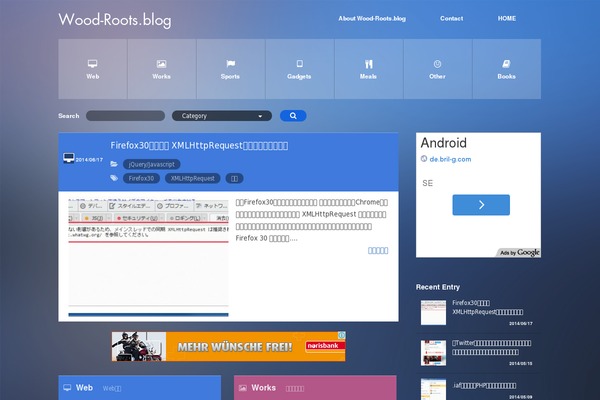This screenshot has width=600, height=400.
Task: Open the Meals category cutlery icon
Action: (368, 64)
